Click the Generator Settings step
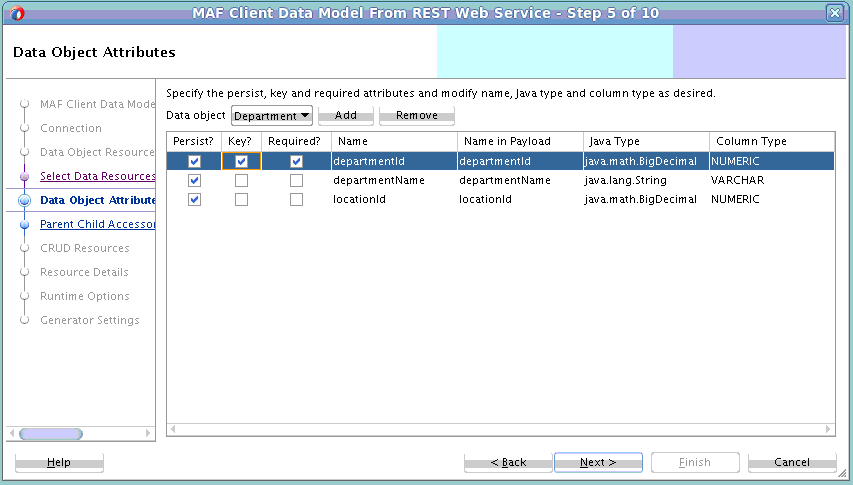This screenshot has width=853, height=485. (90, 320)
